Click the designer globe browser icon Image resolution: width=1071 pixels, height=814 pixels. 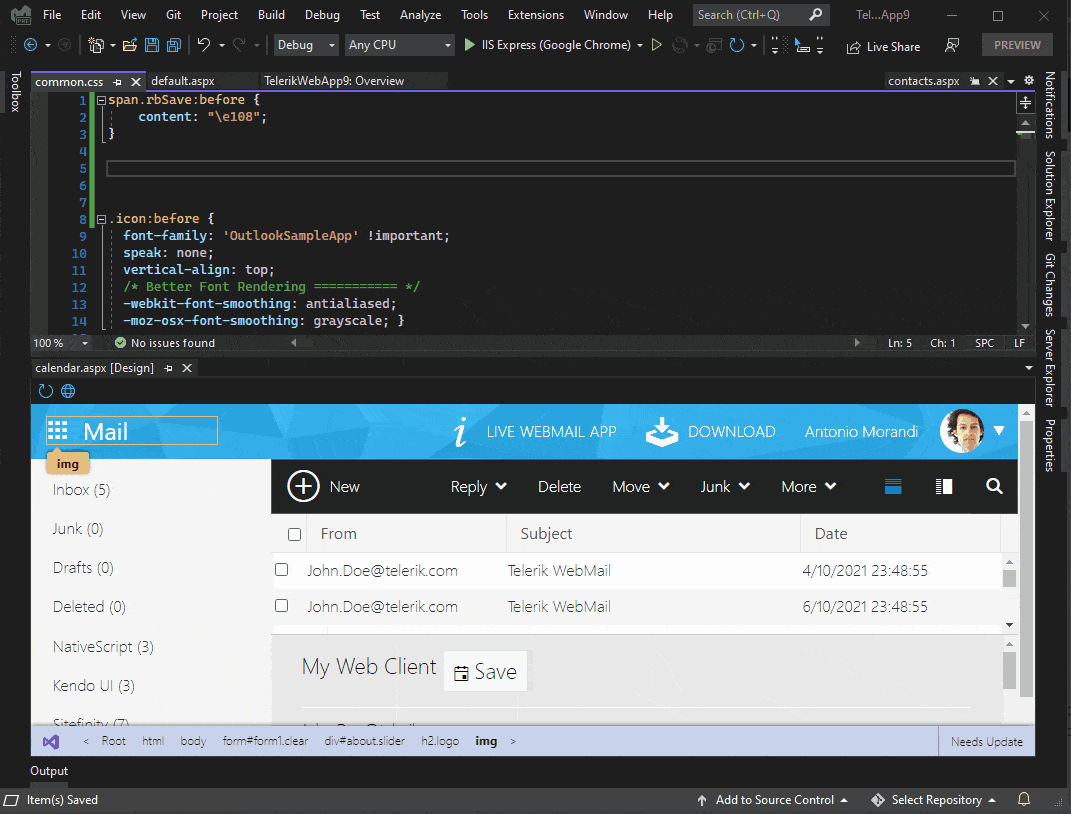pos(68,391)
